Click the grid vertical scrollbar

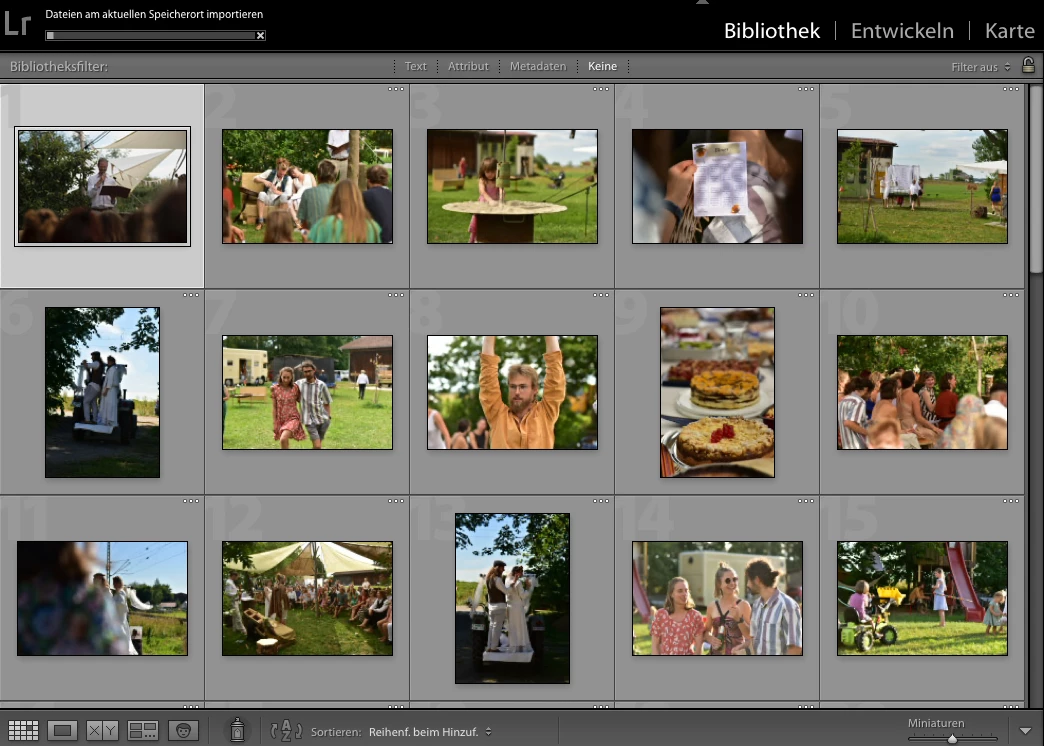[1035, 179]
